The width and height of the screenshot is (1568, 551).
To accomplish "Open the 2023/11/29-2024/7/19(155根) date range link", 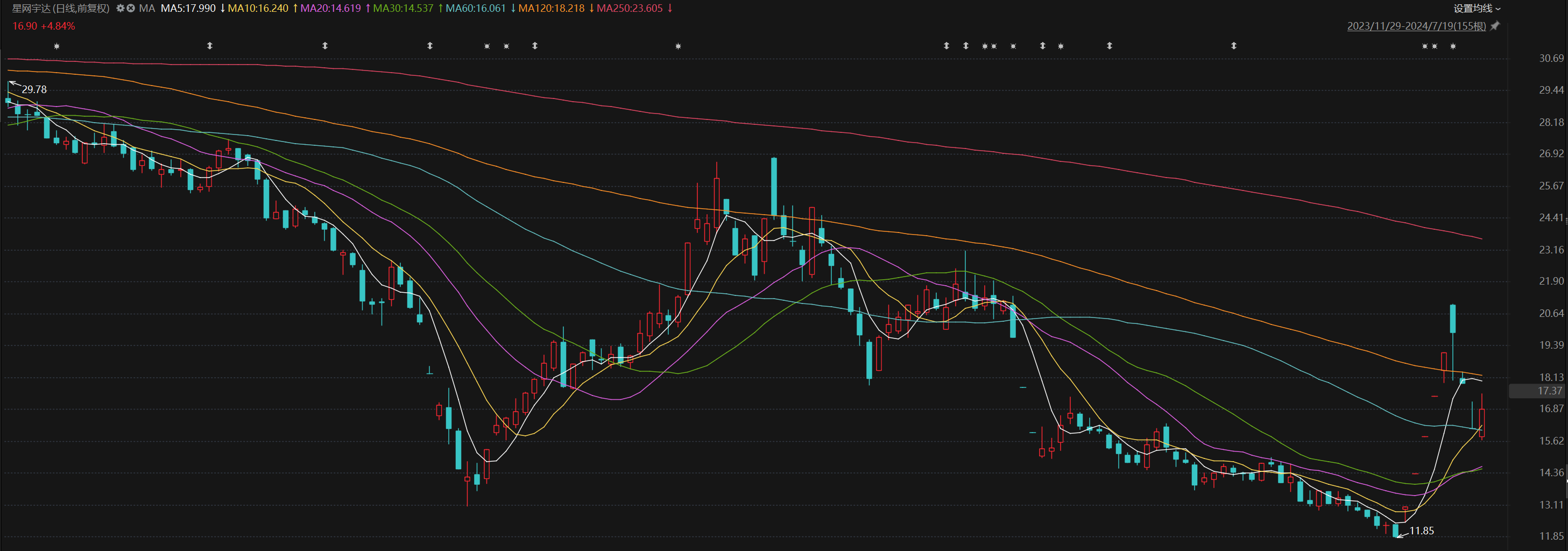I will [x=1416, y=26].
